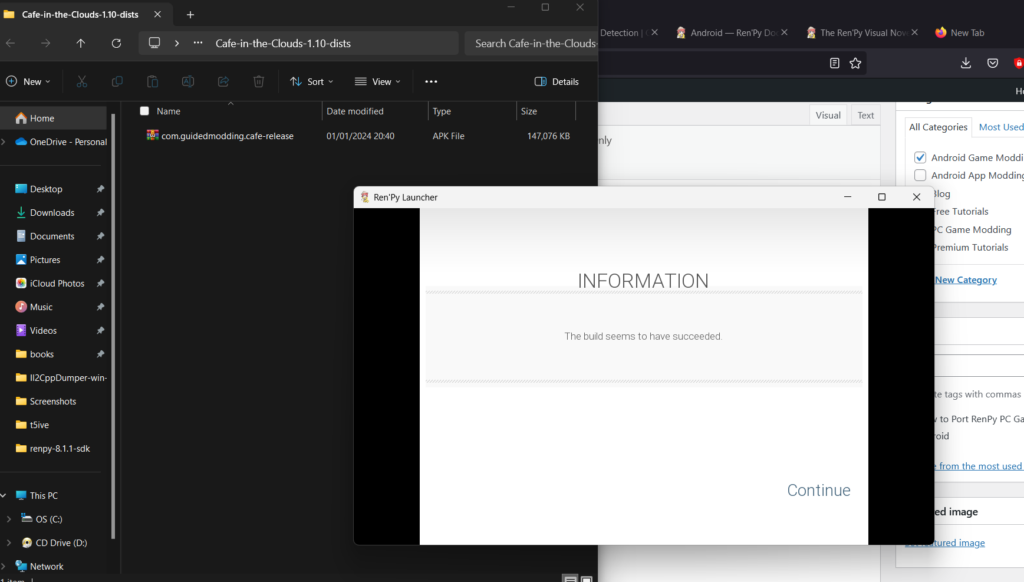Close the Cafe-in-the-Clouds-1.10-dists tab
This screenshot has height=582, width=1024.
point(157,14)
